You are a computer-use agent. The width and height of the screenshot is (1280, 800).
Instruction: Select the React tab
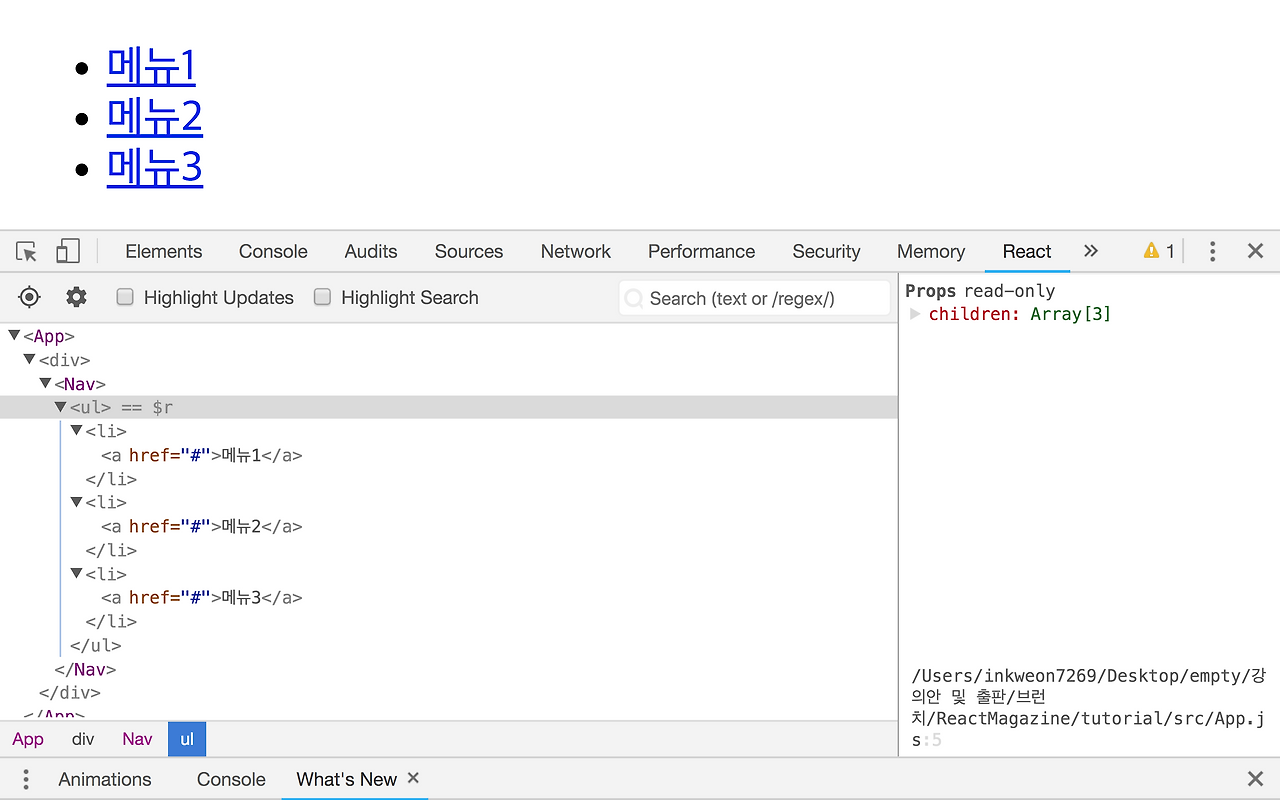(1027, 251)
